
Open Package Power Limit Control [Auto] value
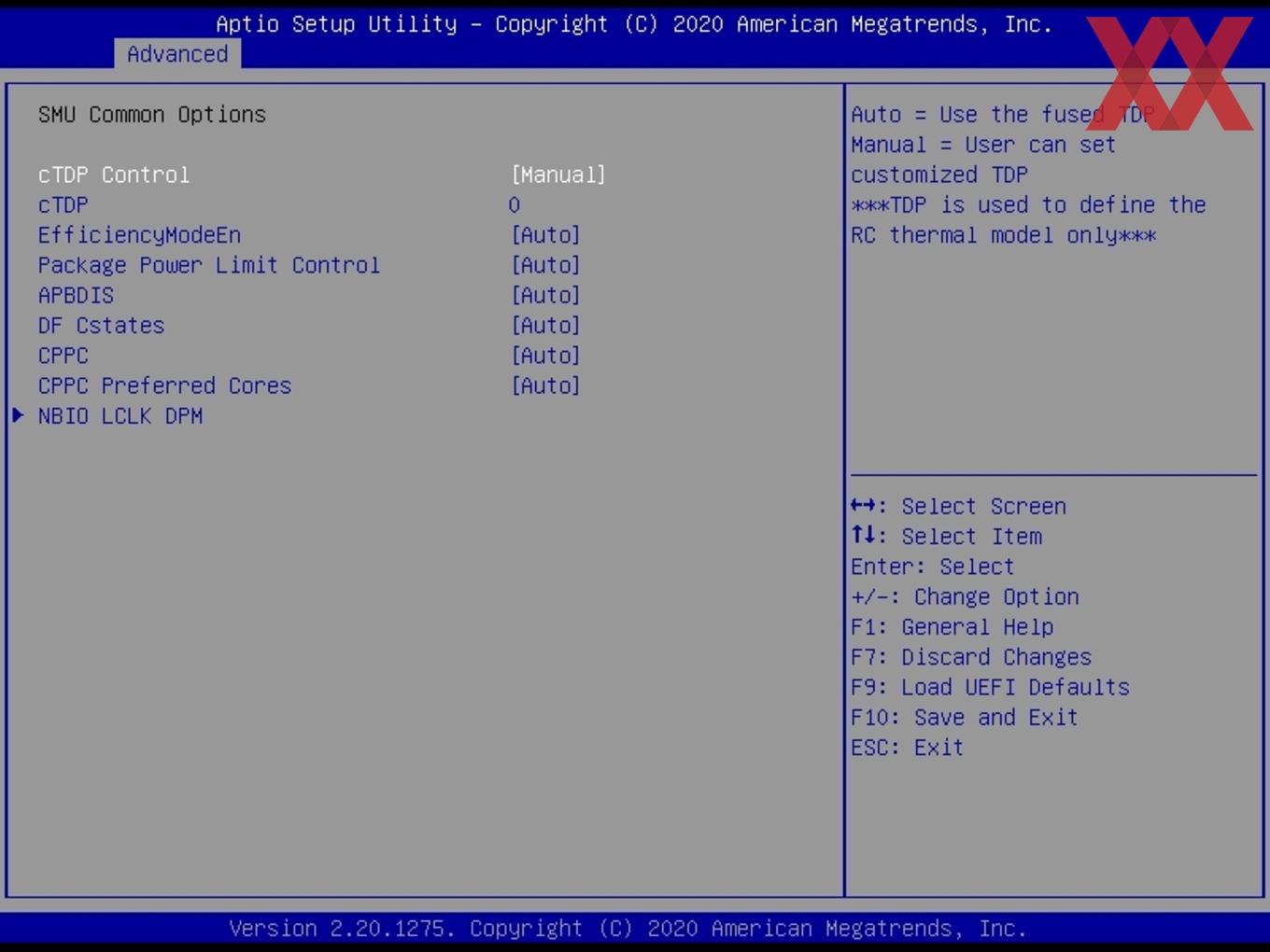tap(545, 265)
